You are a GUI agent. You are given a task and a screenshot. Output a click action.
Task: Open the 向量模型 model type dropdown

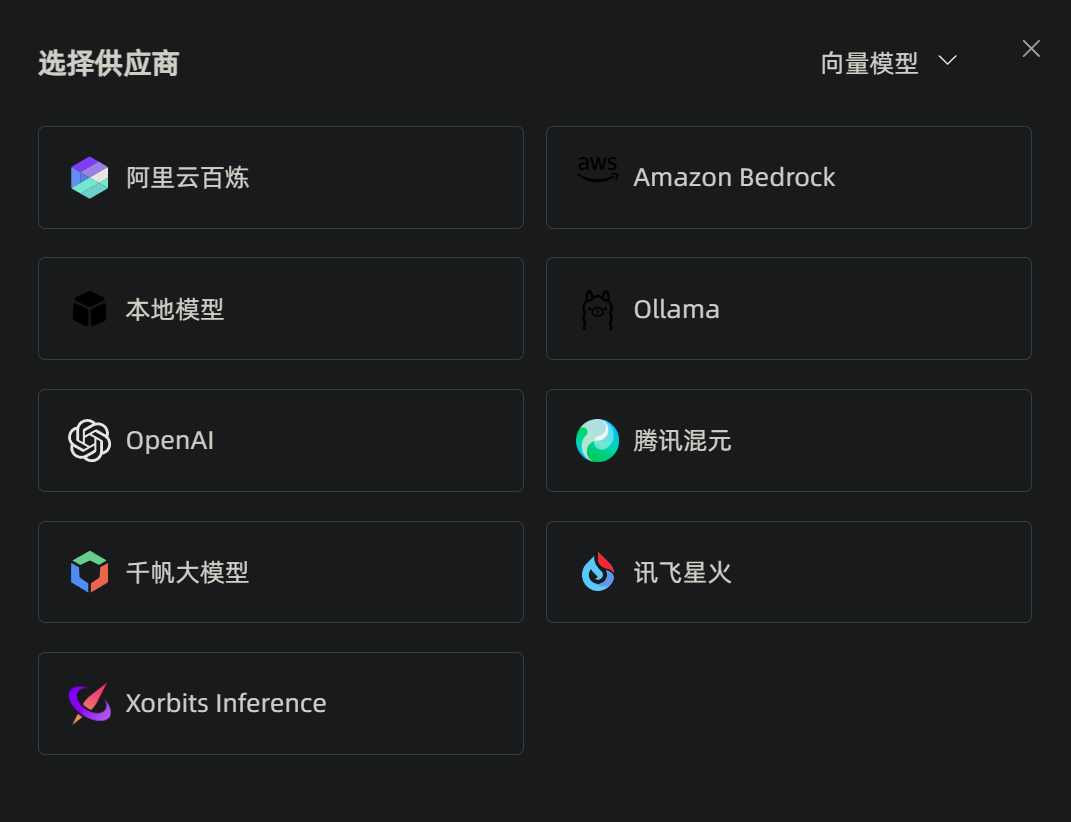(889, 63)
